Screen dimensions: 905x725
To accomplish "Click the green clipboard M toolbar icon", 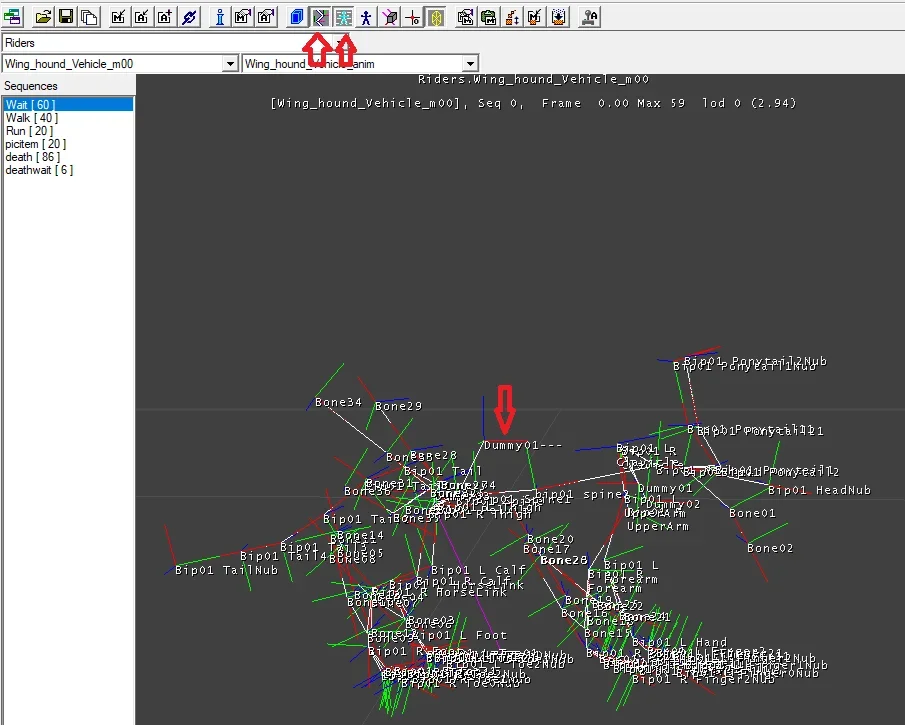I will click(488, 17).
